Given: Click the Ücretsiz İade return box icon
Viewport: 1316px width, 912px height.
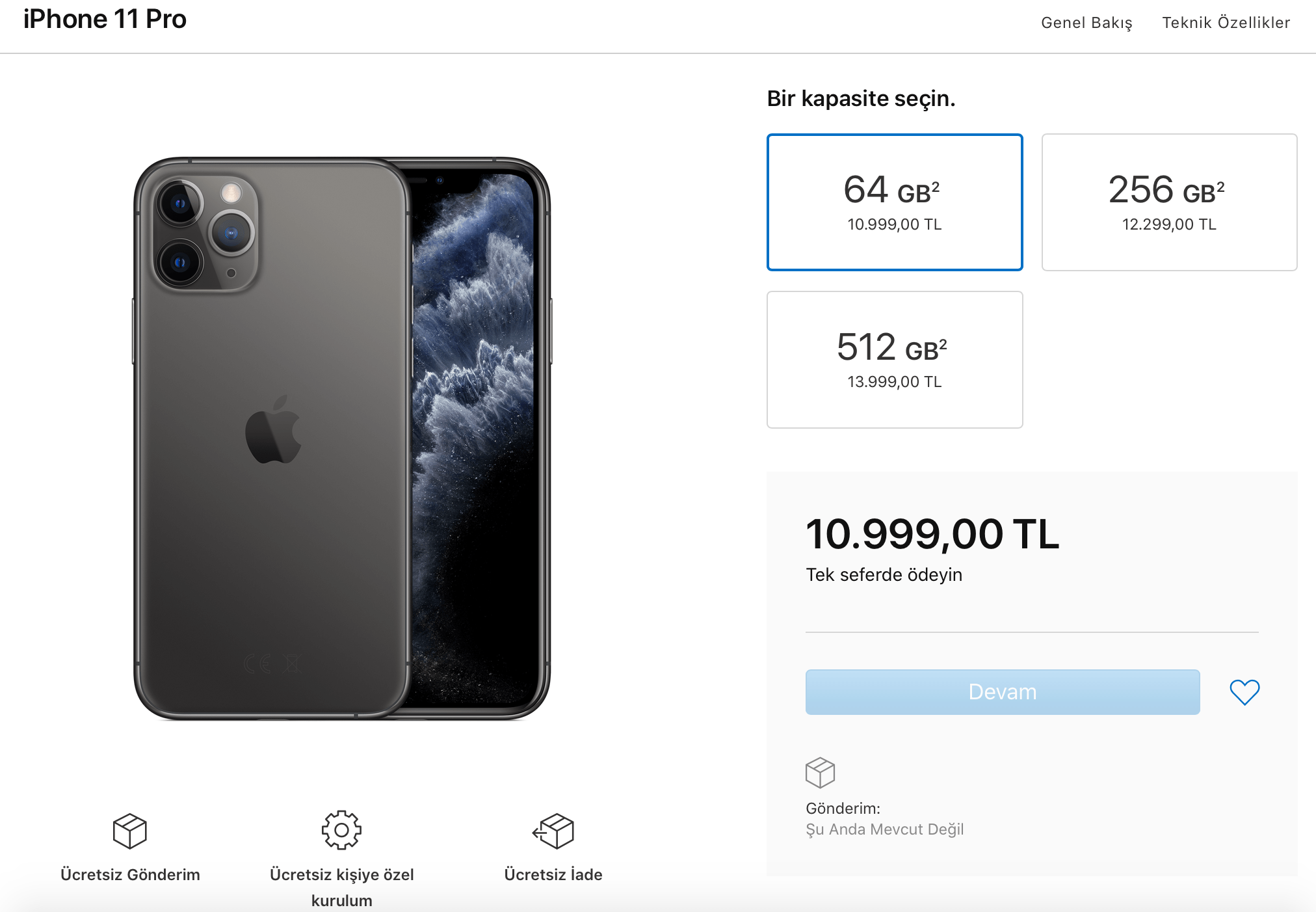Looking at the screenshot, I should click(553, 831).
